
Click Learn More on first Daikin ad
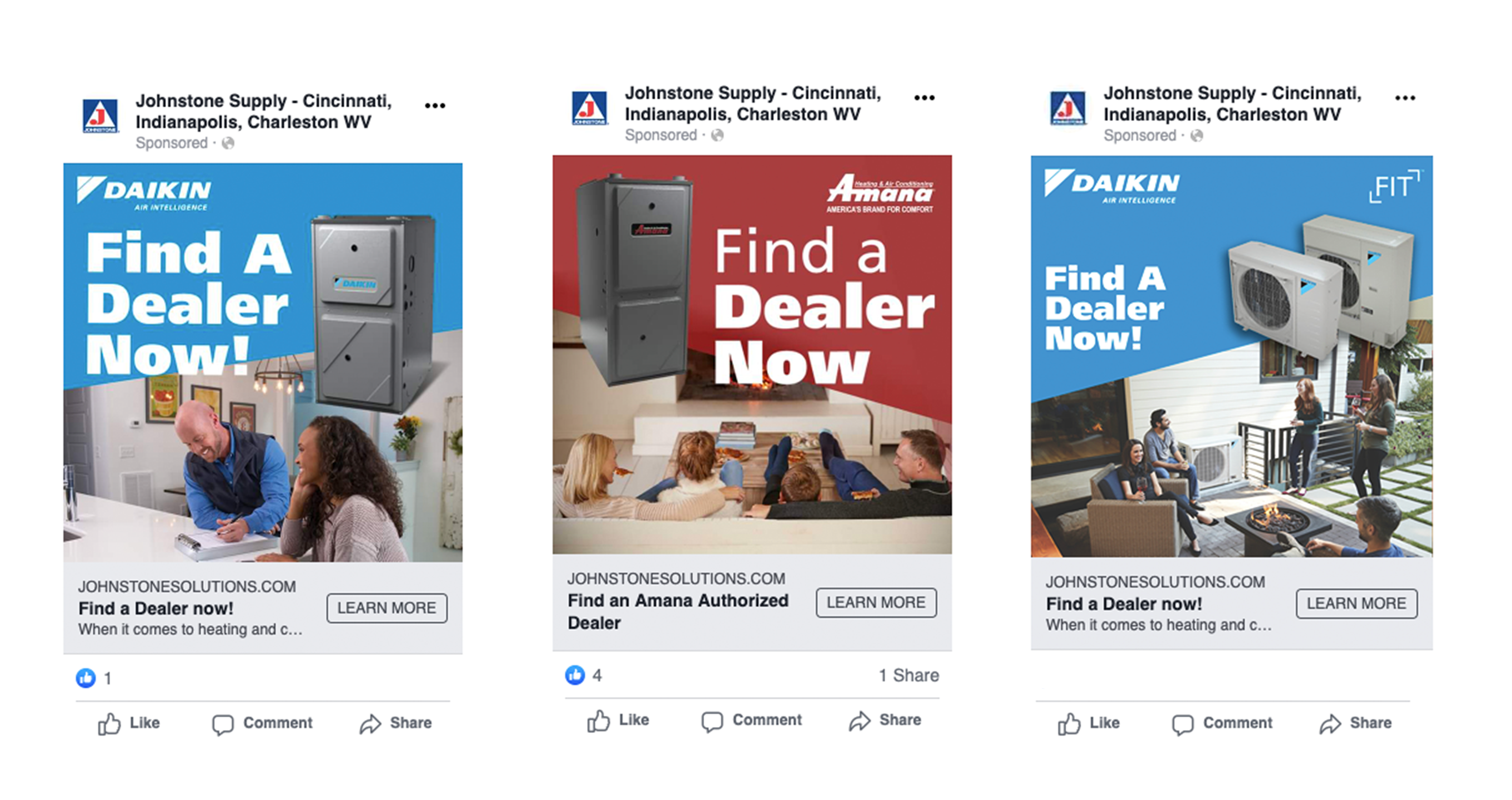387,608
